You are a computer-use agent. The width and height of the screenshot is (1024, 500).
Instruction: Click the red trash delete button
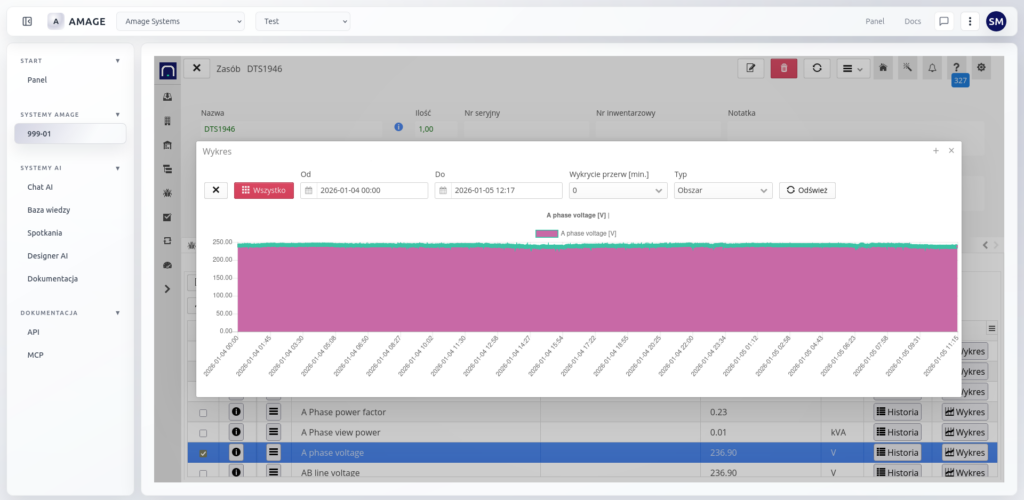click(x=784, y=68)
